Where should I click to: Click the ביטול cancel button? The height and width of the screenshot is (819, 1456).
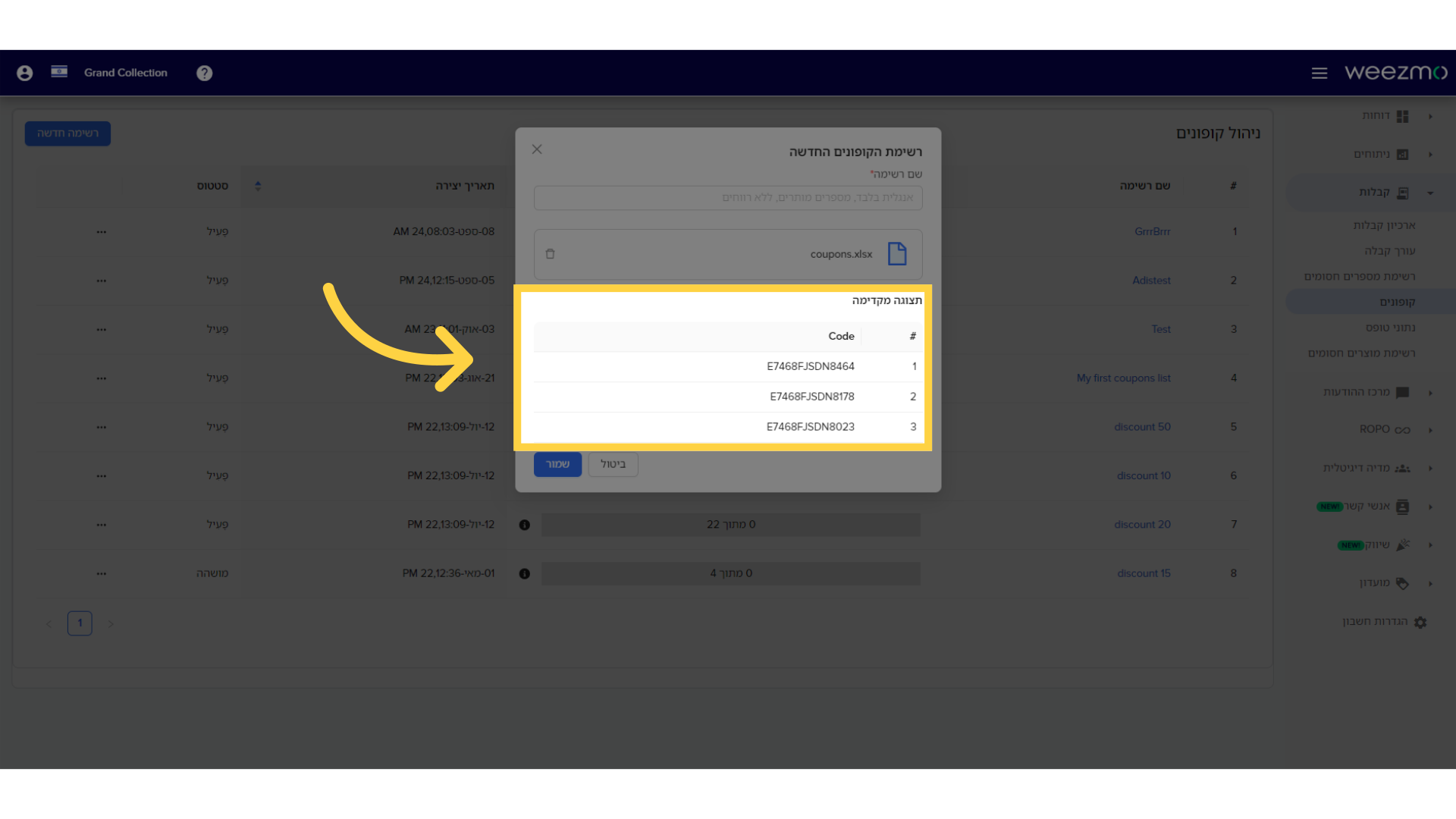[x=613, y=464]
